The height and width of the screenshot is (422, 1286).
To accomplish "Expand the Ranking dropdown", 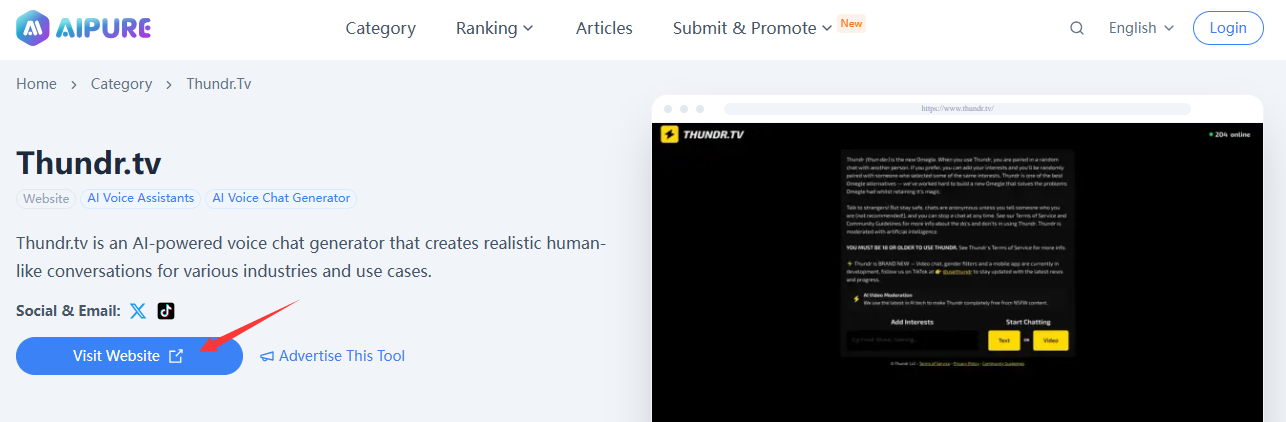I will pos(495,28).
